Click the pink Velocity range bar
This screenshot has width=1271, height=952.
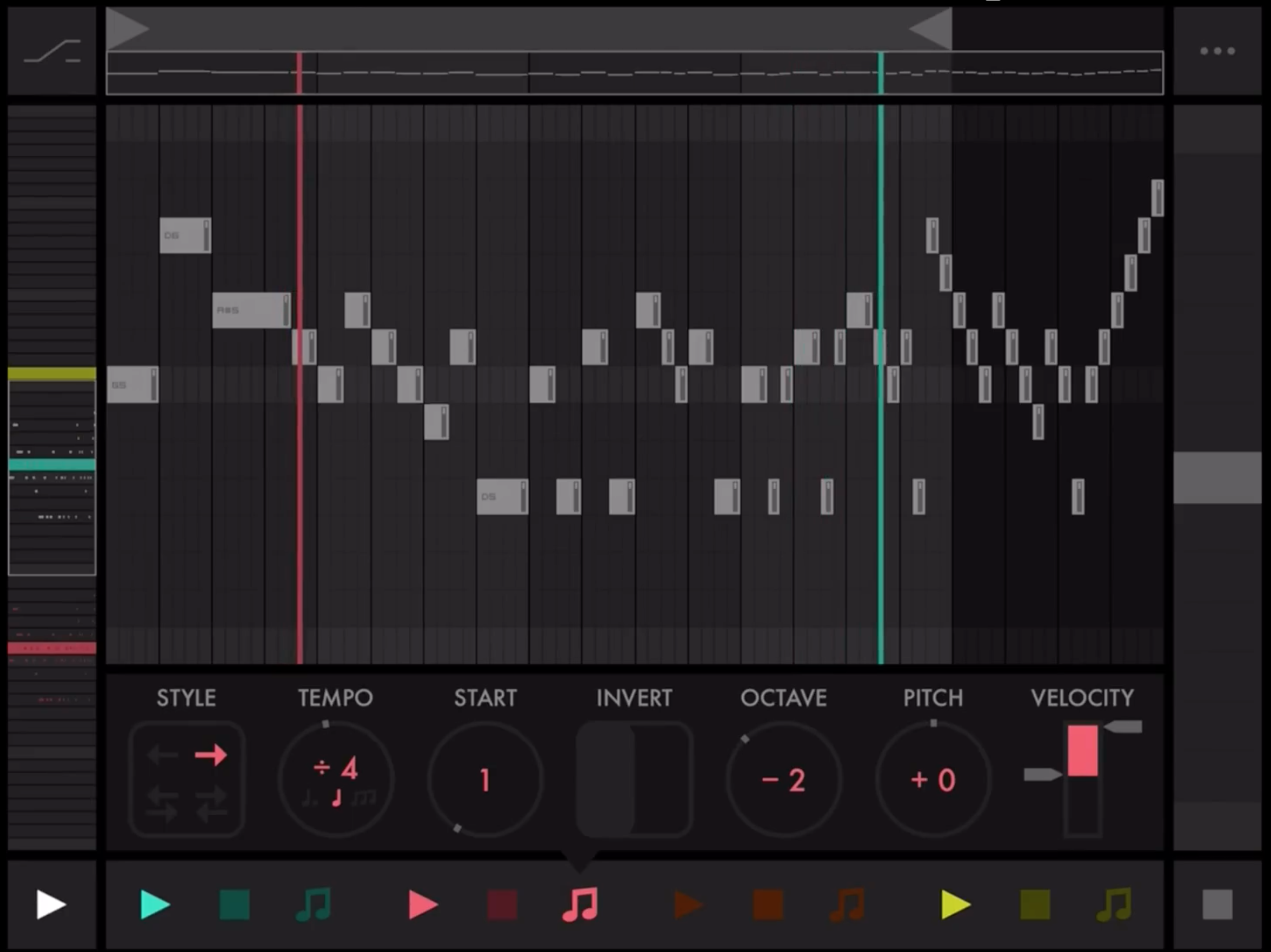(x=1082, y=750)
